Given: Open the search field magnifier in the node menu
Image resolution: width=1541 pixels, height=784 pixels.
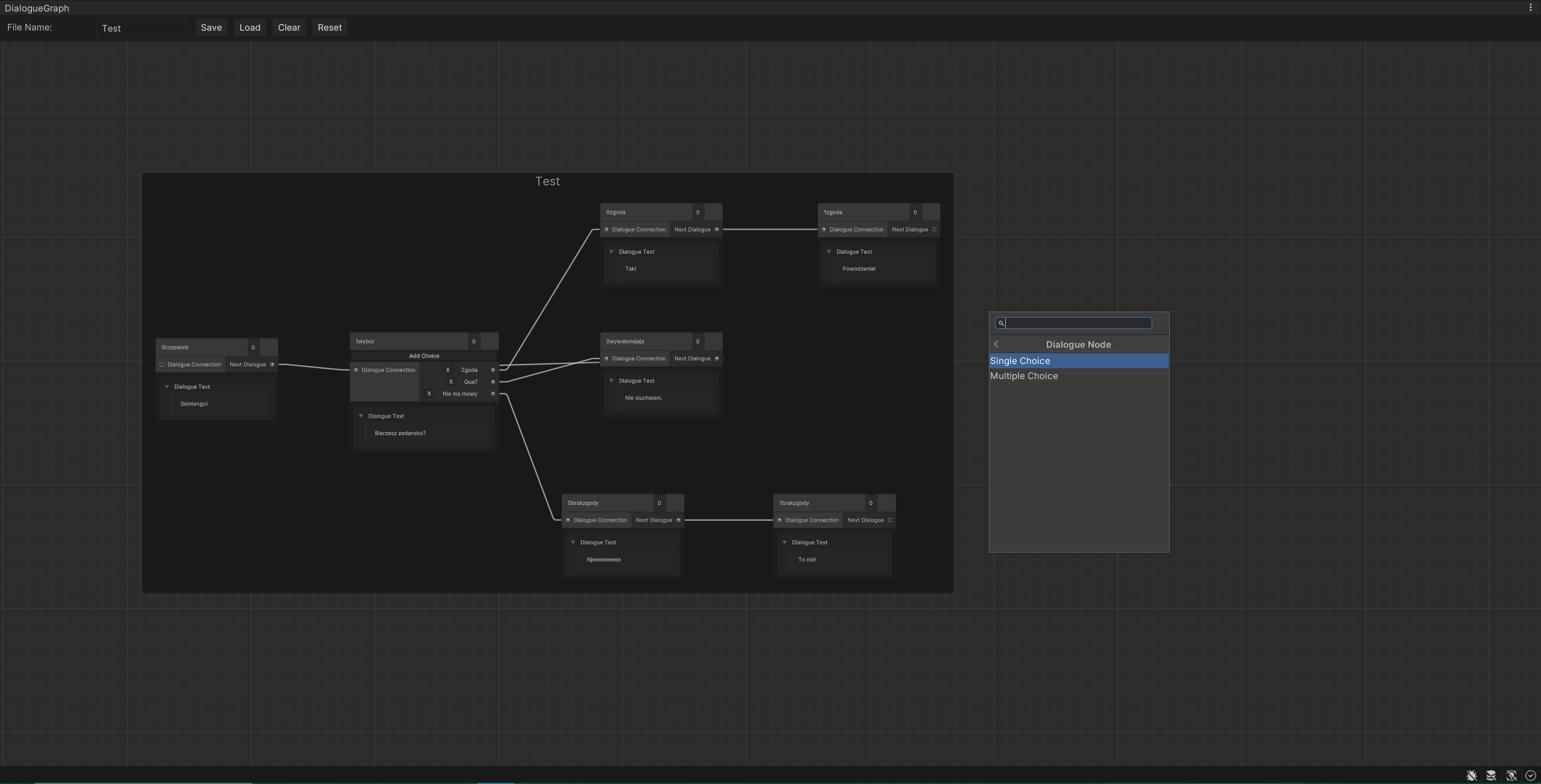Looking at the screenshot, I should [x=1000, y=323].
